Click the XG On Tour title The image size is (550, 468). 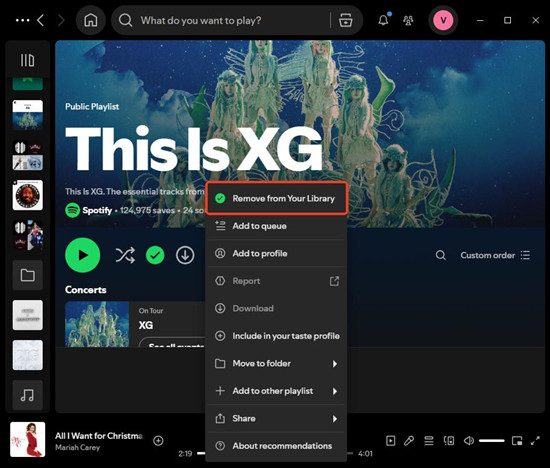146,325
